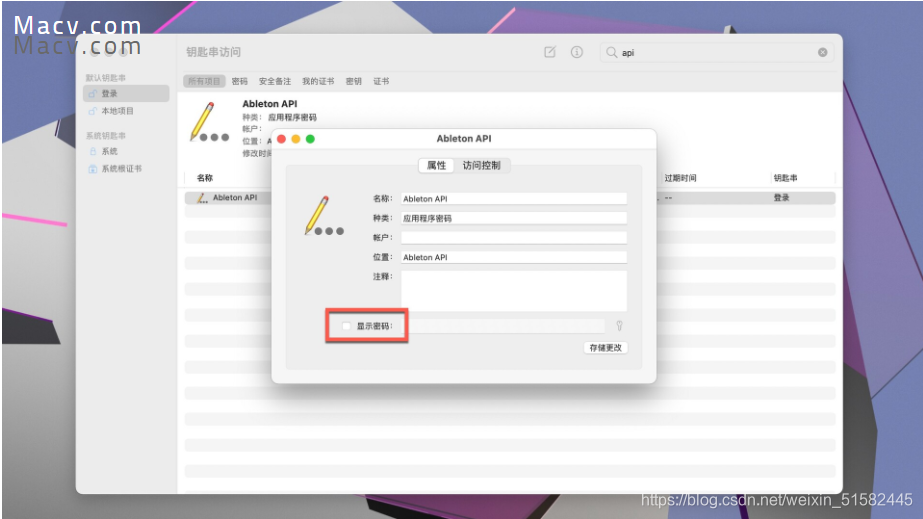Screen dimensions: 923x519
Task: Select the 密钥 category tab
Action: click(353, 81)
